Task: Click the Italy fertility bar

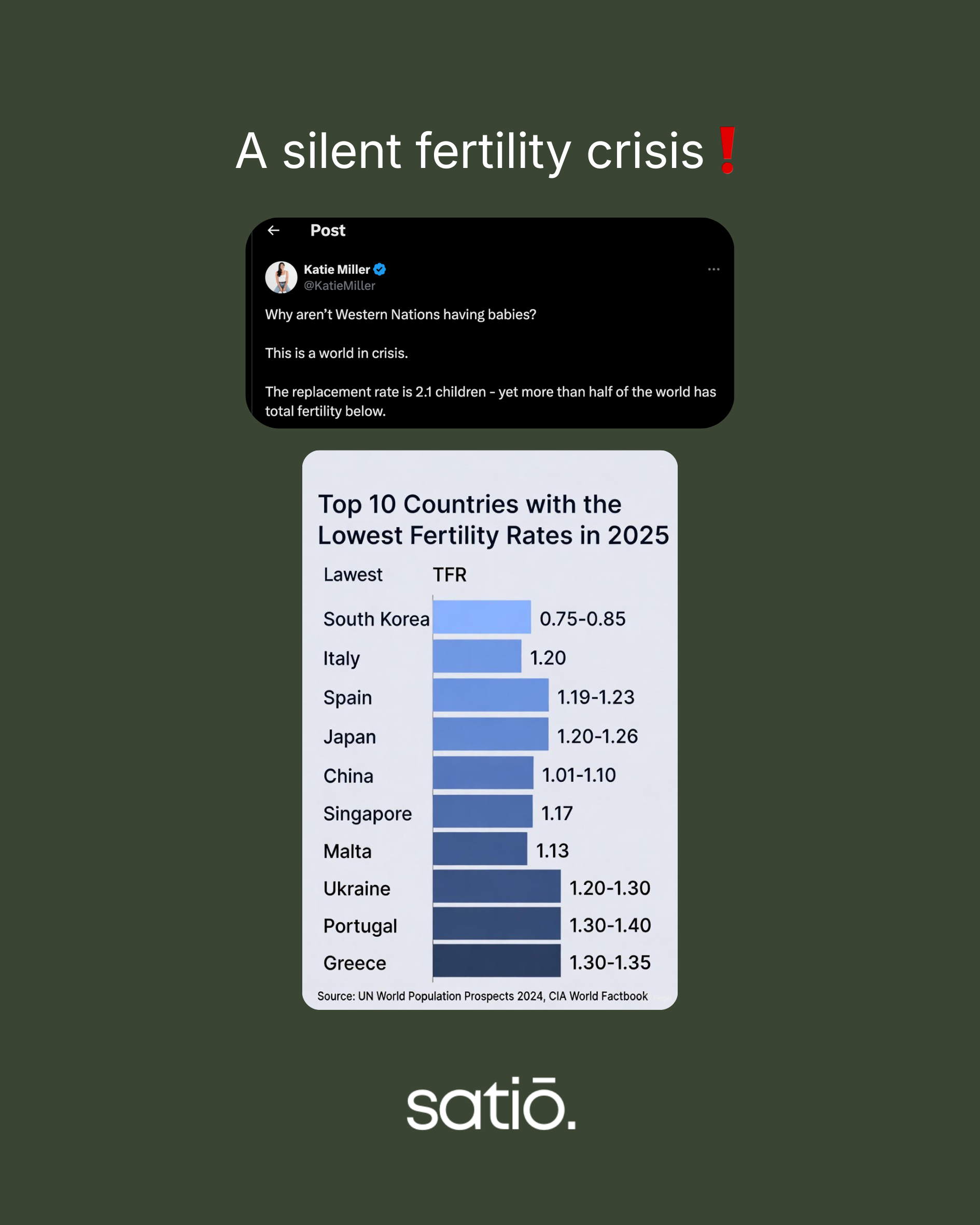Action: 477,656
